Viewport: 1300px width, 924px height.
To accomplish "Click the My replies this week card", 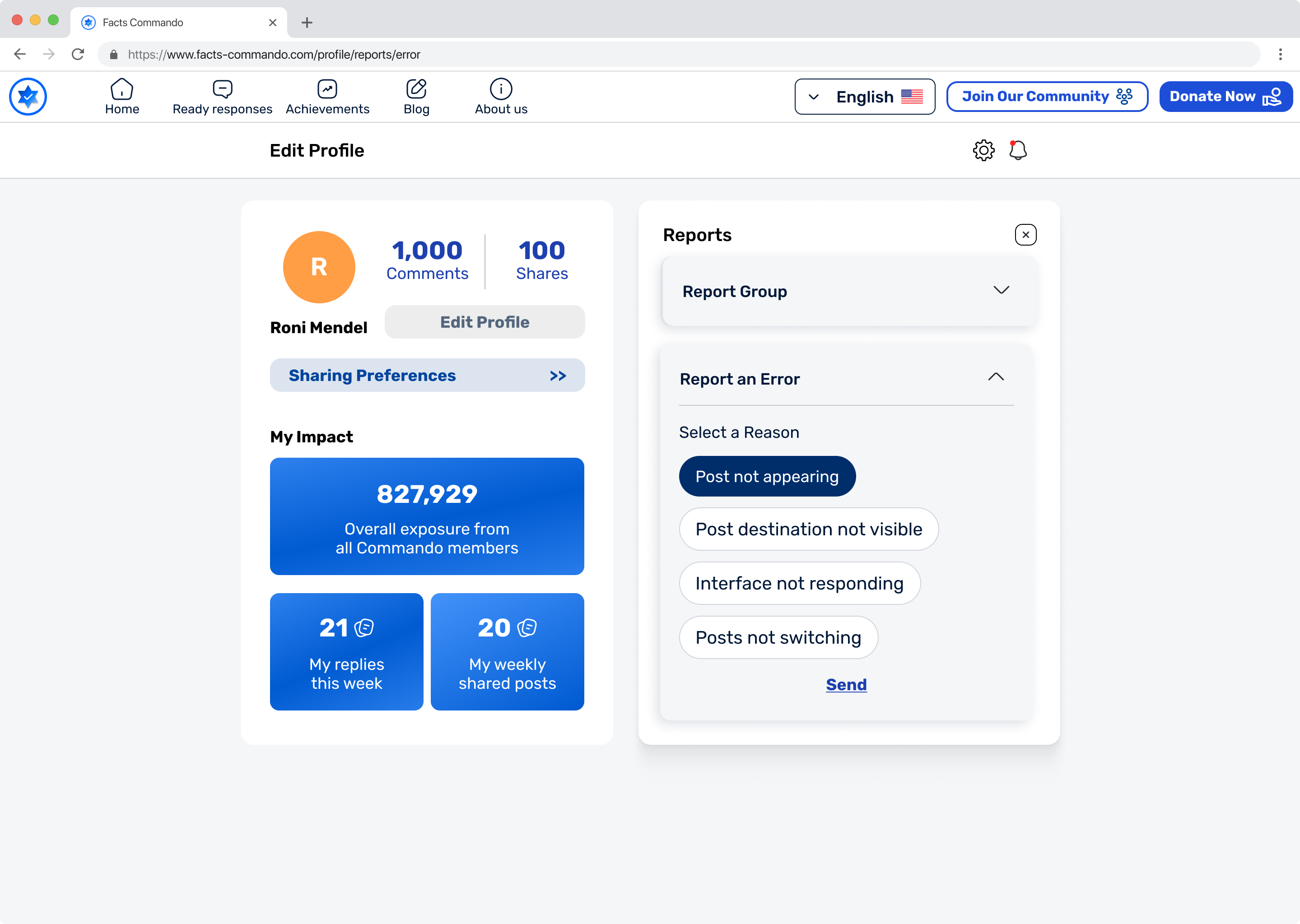I will (347, 652).
